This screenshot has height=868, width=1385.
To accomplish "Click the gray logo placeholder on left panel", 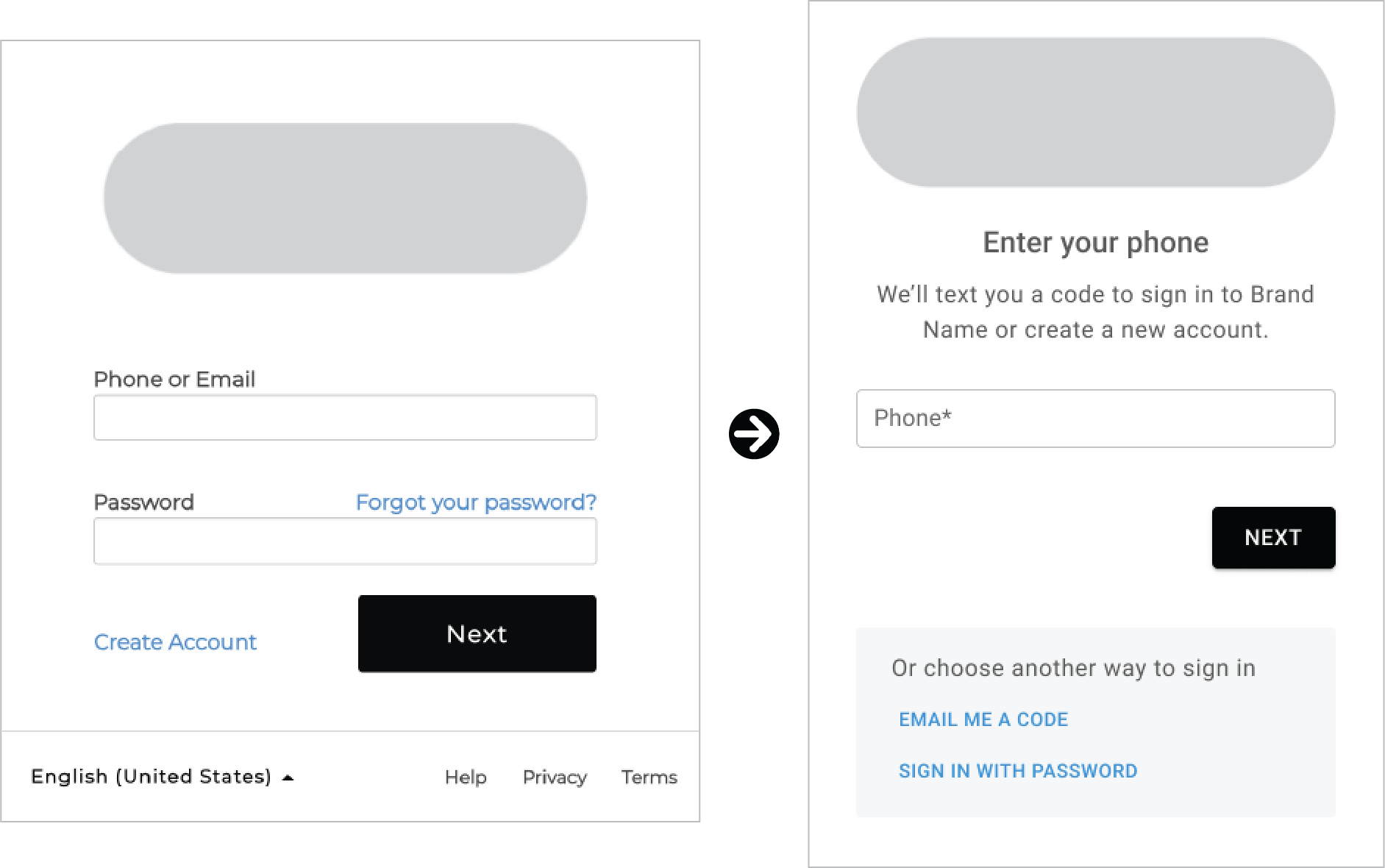I will point(344,197).
